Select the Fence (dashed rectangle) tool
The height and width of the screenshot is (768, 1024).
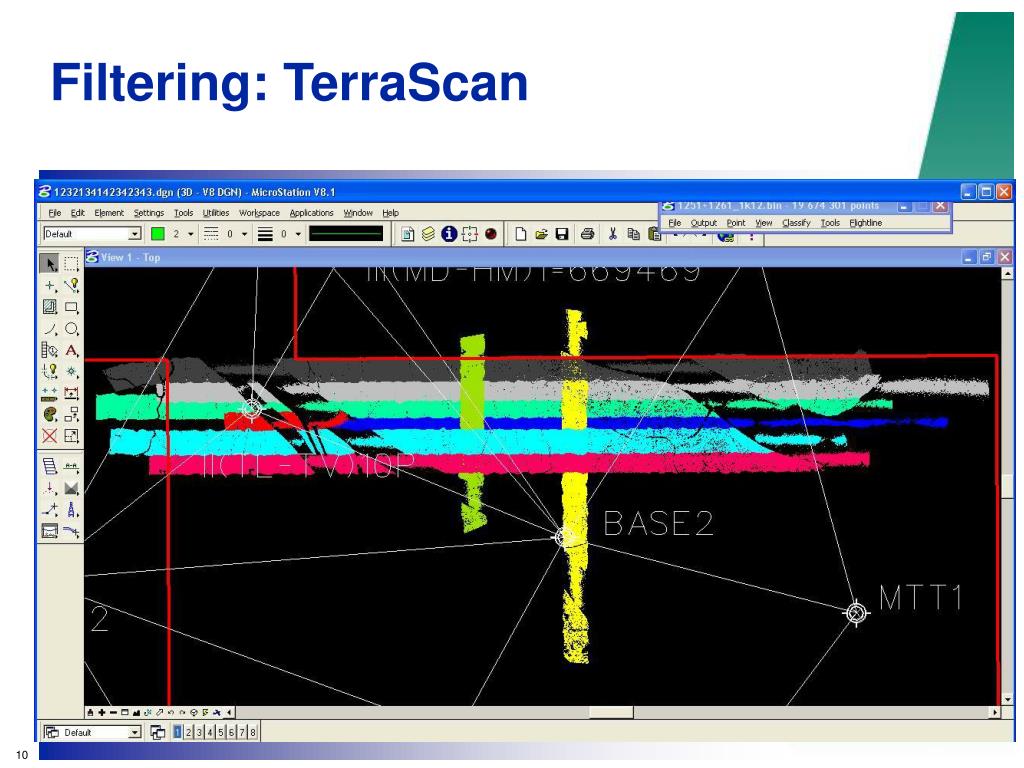coord(71,264)
